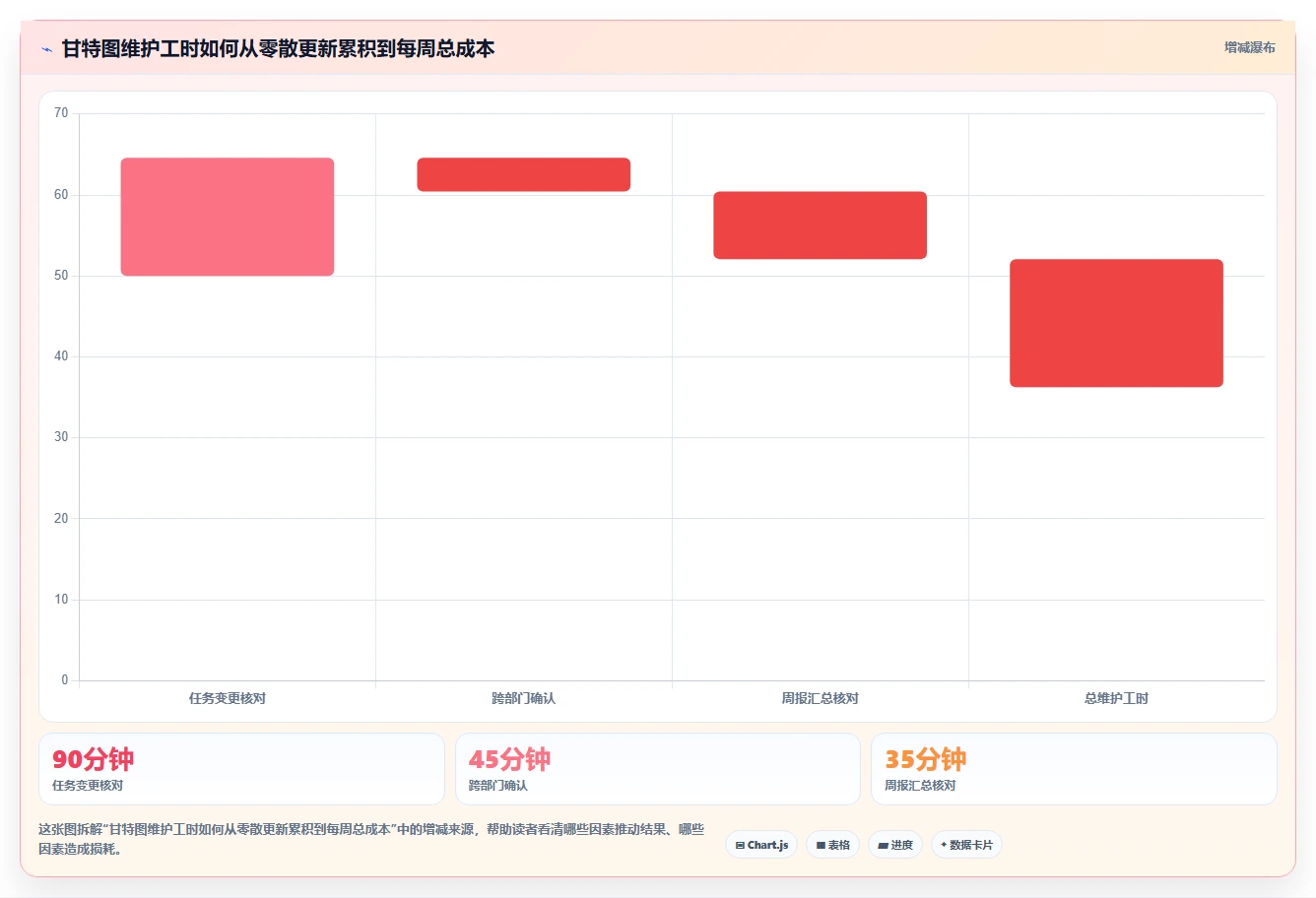
Task: Click the y-axis tick label 40
Action: pos(61,356)
